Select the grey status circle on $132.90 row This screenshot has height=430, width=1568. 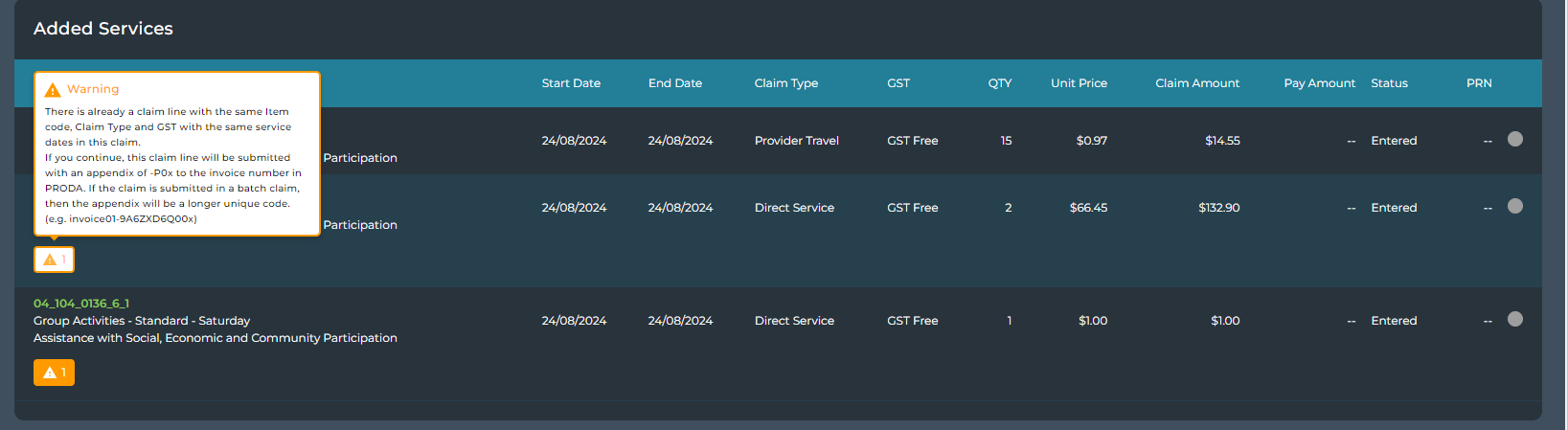point(1515,206)
